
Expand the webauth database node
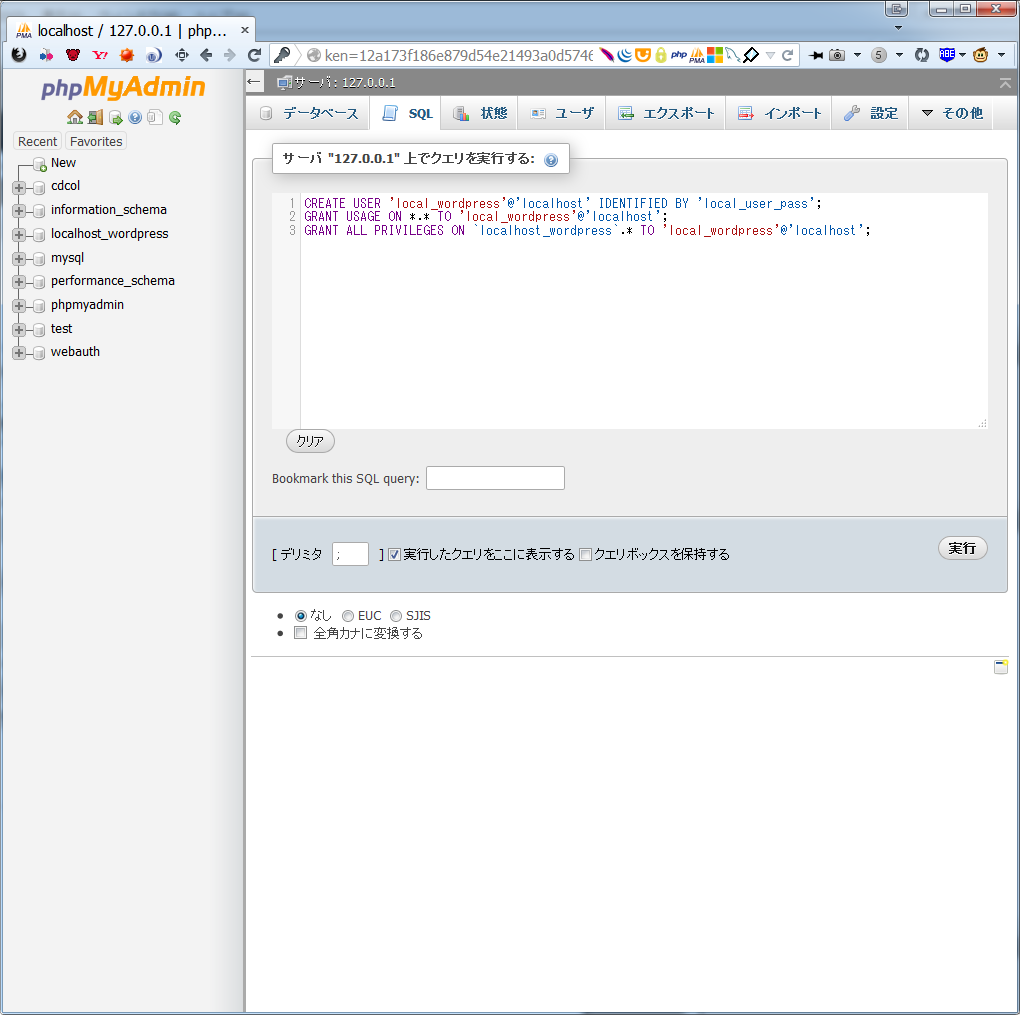19,353
